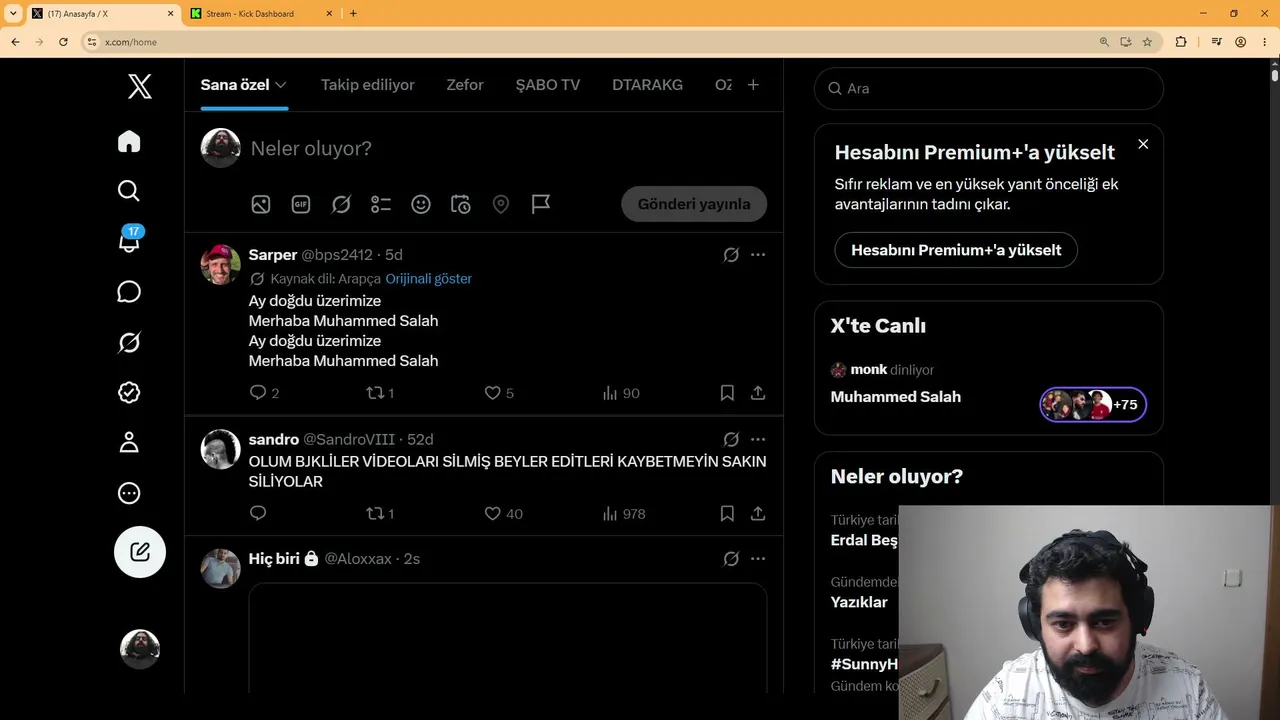Click plus icon to add timeline tab
The image size is (1280, 720).
(x=753, y=85)
